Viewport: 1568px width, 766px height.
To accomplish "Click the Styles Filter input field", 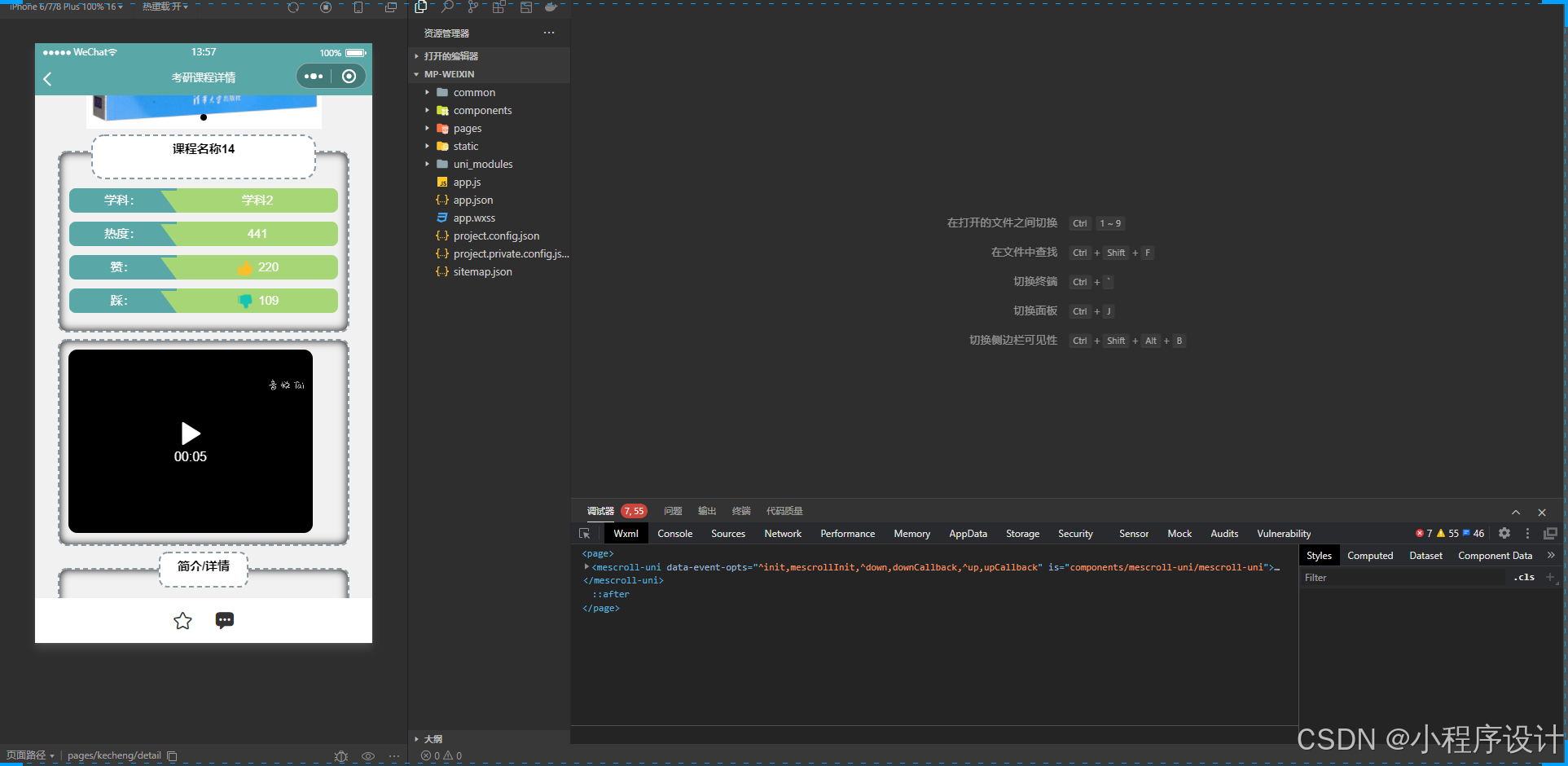I will [x=1403, y=578].
